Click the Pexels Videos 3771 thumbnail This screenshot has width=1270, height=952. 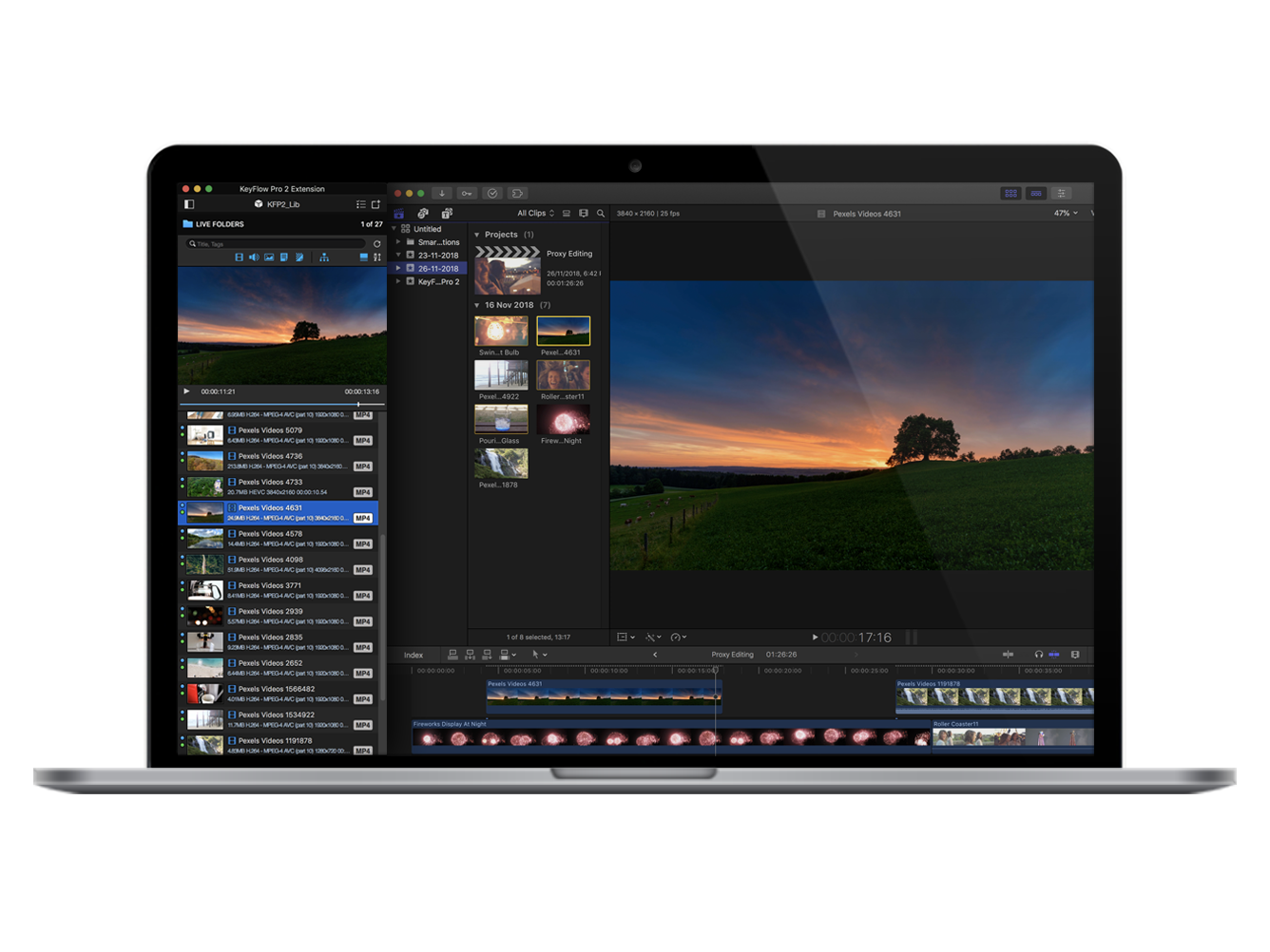pos(205,590)
